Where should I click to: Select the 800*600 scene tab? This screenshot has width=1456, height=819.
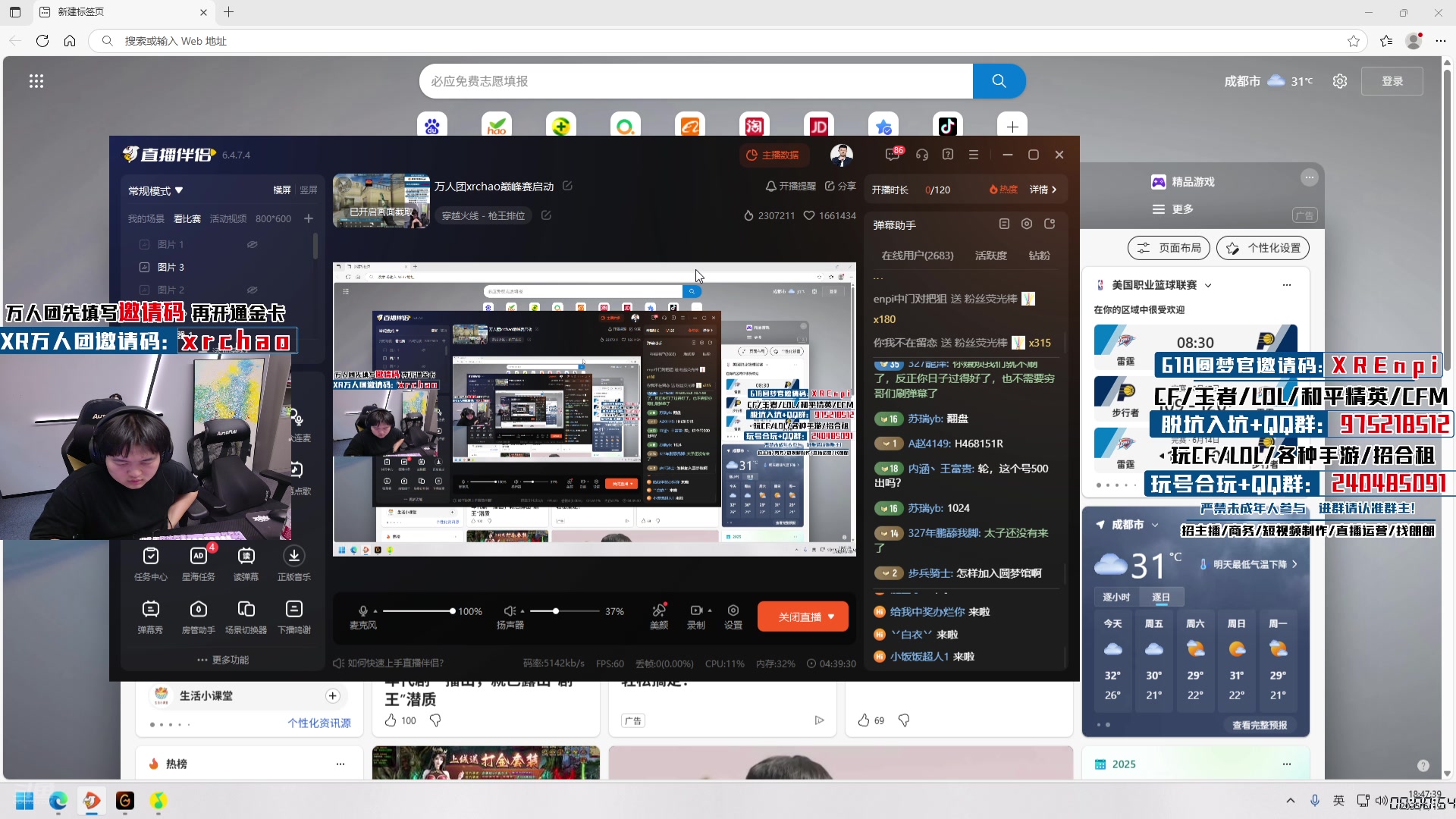pyautogui.click(x=273, y=218)
